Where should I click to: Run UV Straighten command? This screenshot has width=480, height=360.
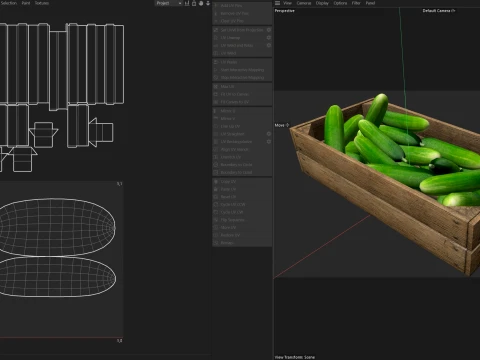(x=239, y=134)
